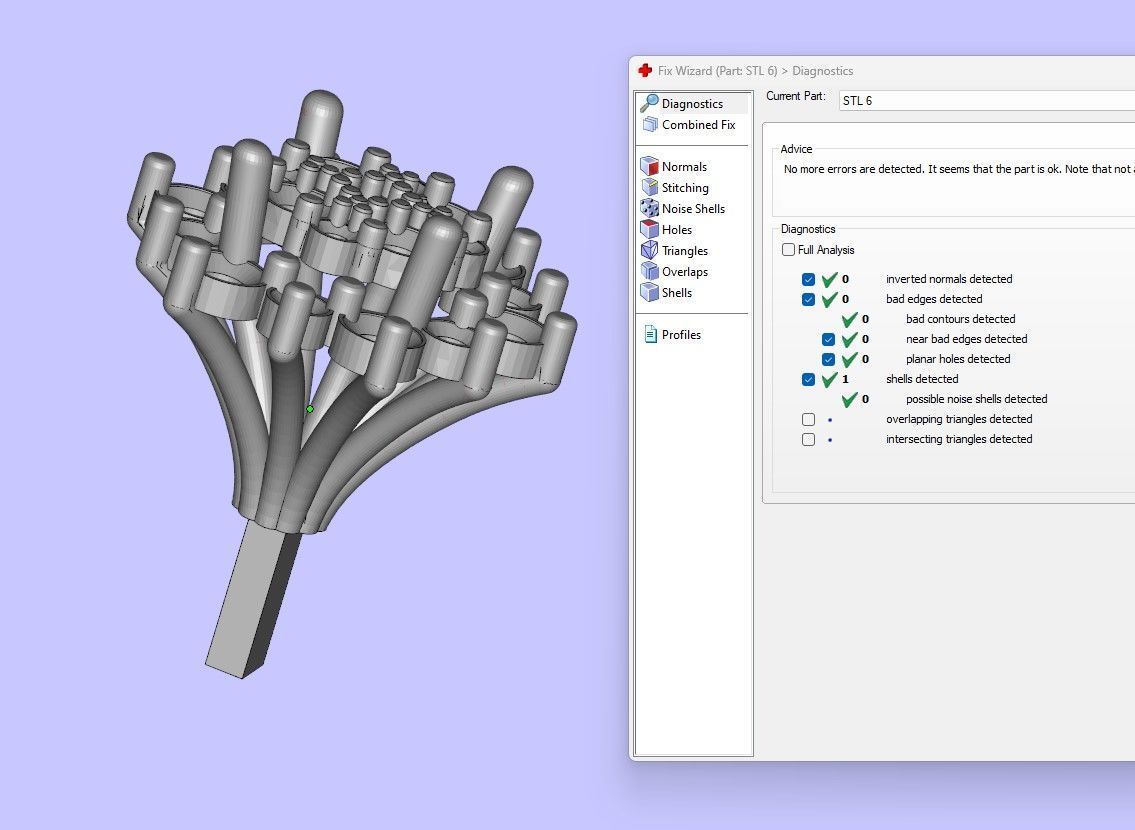Screen dimensions: 1135x830
Task: Uncheck near bad edges detected checkbox
Action: click(828, 339)
